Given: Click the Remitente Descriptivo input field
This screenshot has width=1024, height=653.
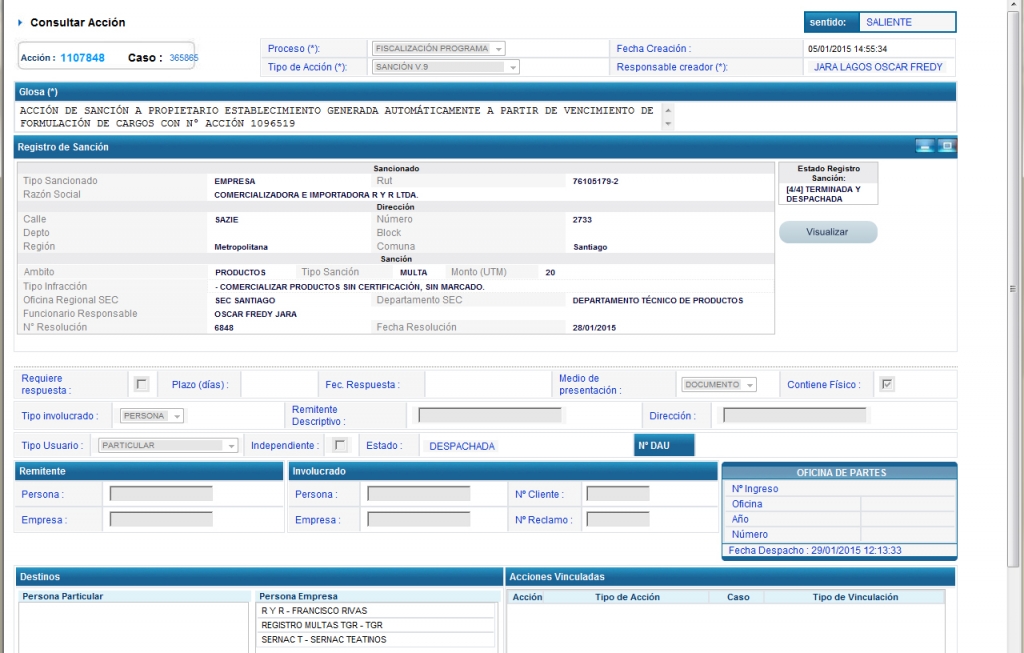Looking at the screenshot, I should (490, 415).
